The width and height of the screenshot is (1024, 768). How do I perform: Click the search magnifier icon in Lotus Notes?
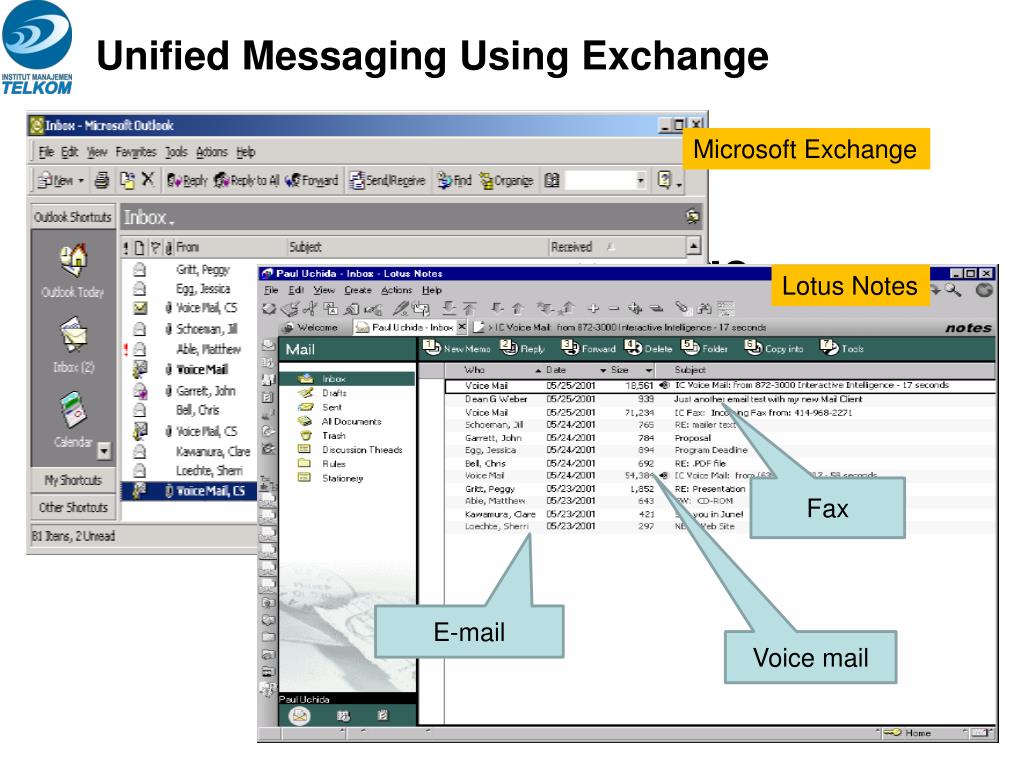click(x=953, y=289)
